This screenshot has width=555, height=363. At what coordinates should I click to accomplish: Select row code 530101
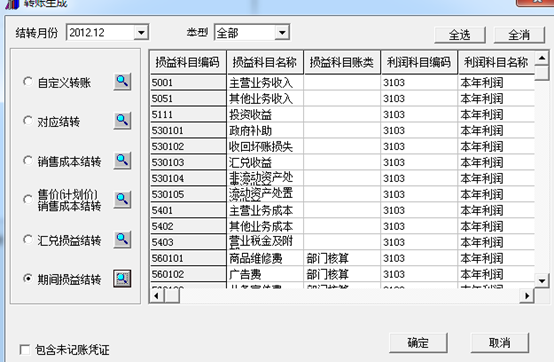pyautogui.click(x=188, y=131)
